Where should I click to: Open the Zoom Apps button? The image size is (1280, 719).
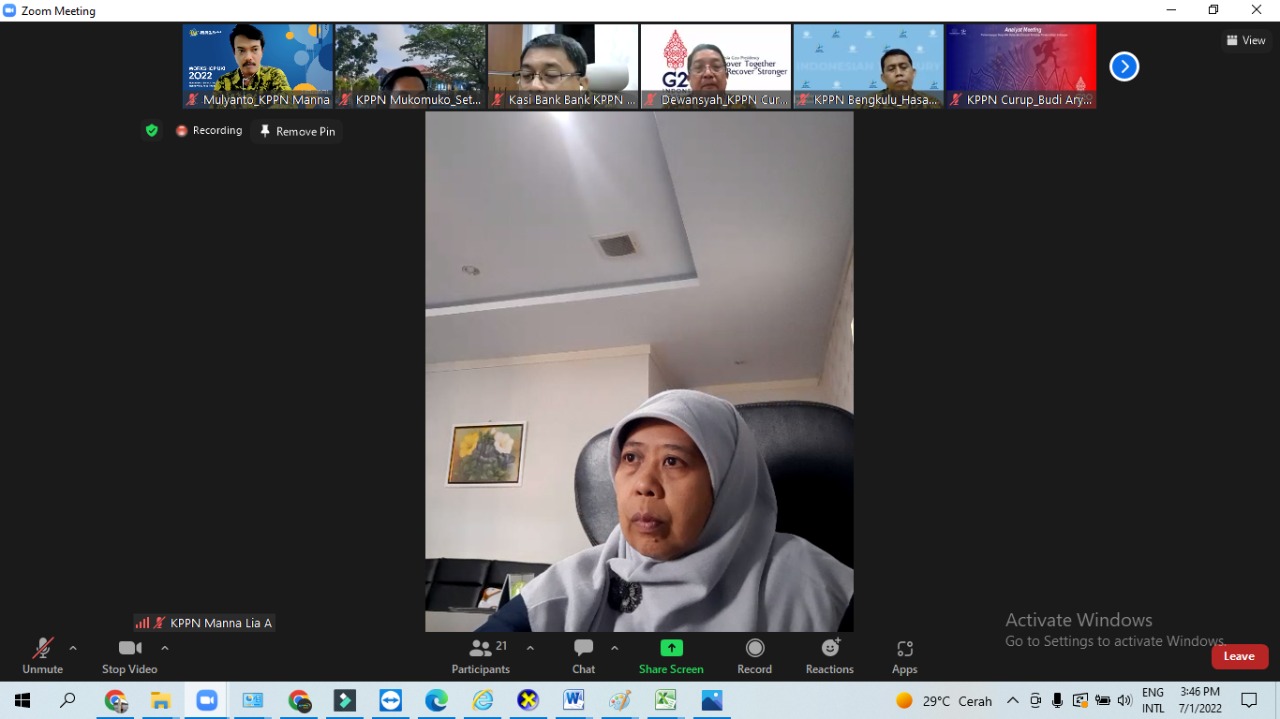point(905,656)
